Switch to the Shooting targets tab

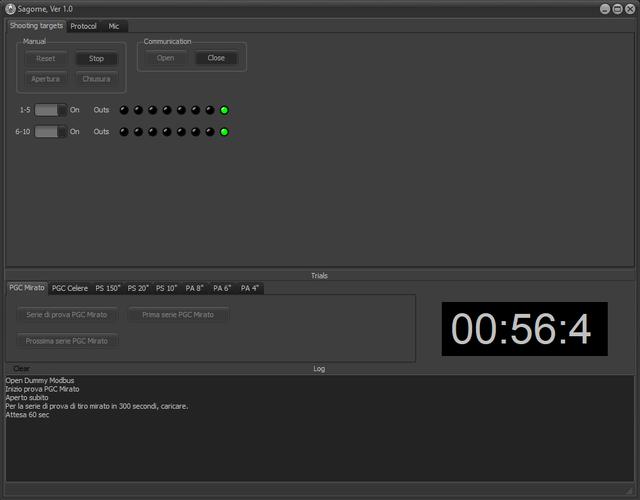pyautogui.click(x=36, y=26)
